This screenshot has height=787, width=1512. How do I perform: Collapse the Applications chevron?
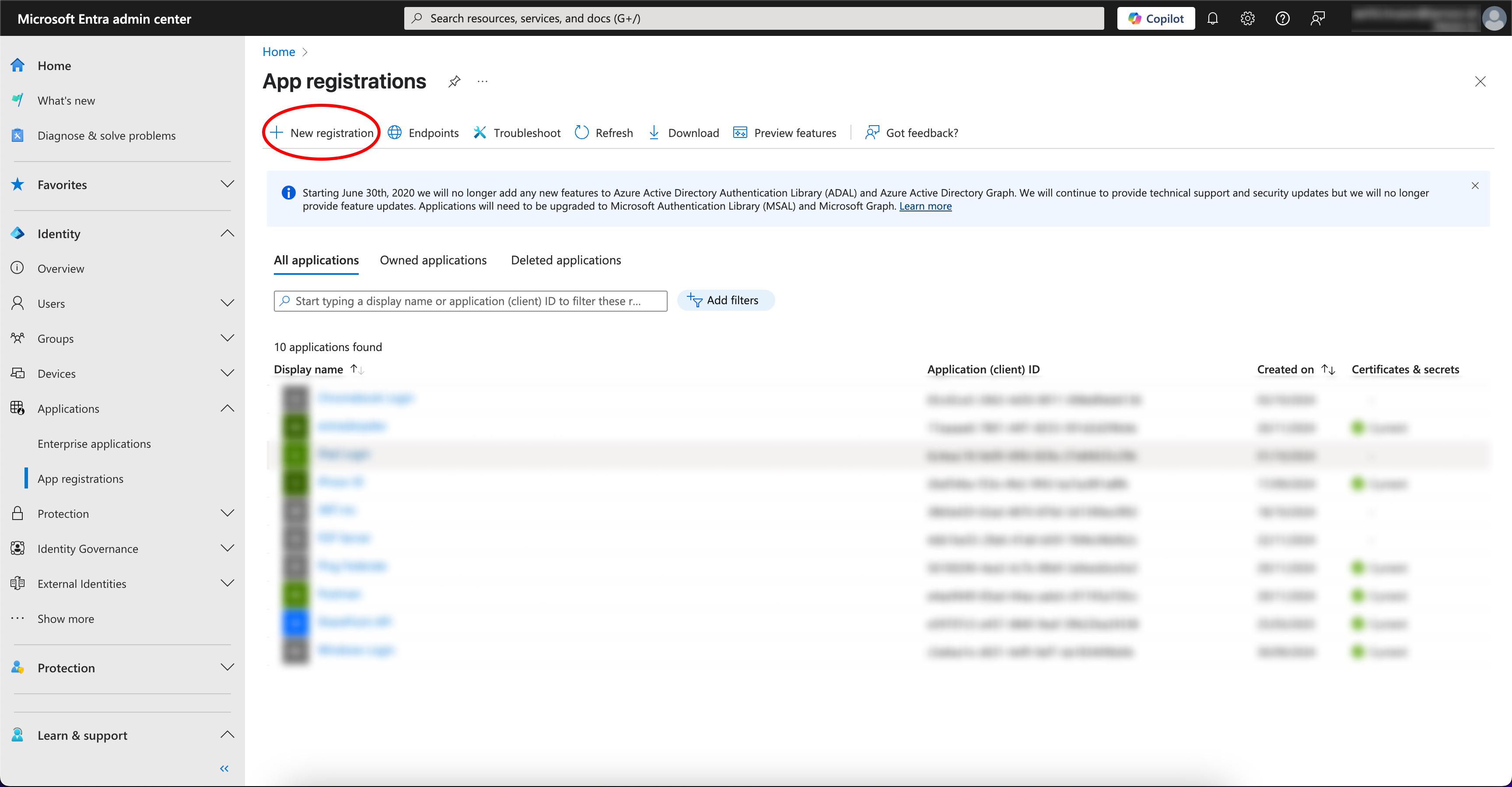[227, 409]
